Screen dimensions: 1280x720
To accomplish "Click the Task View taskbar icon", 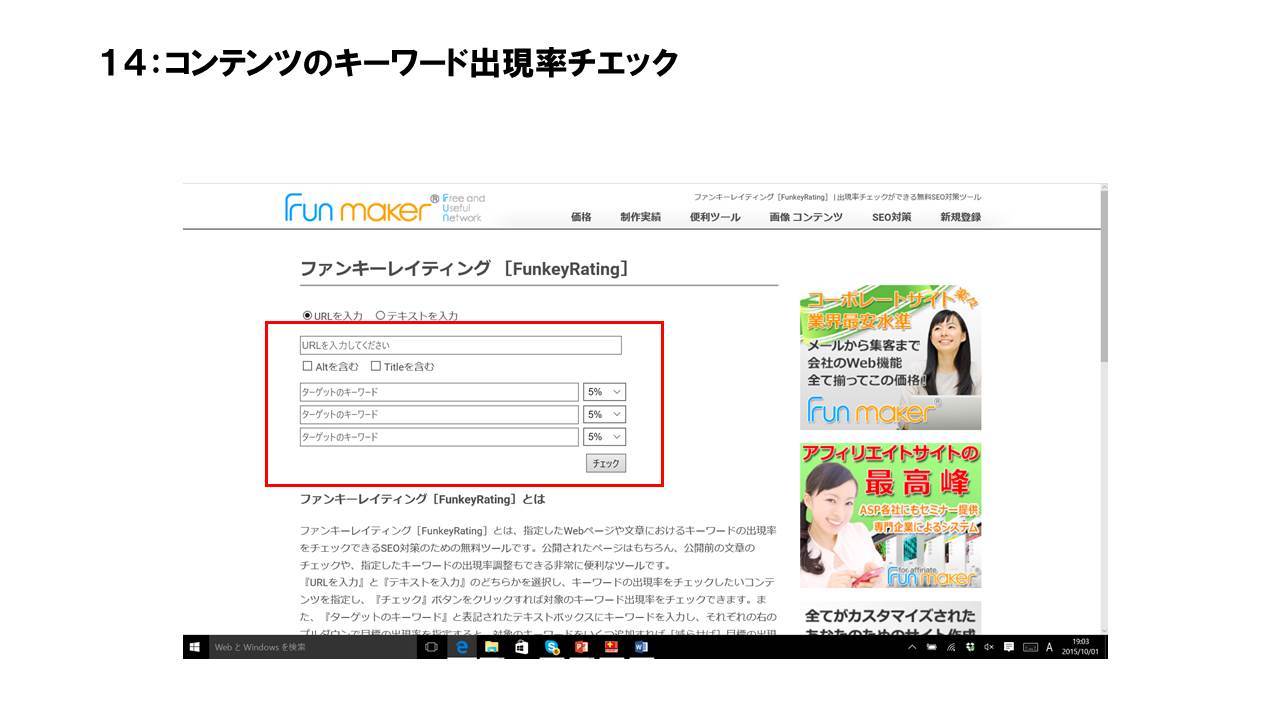I will [x=432, y=647].
